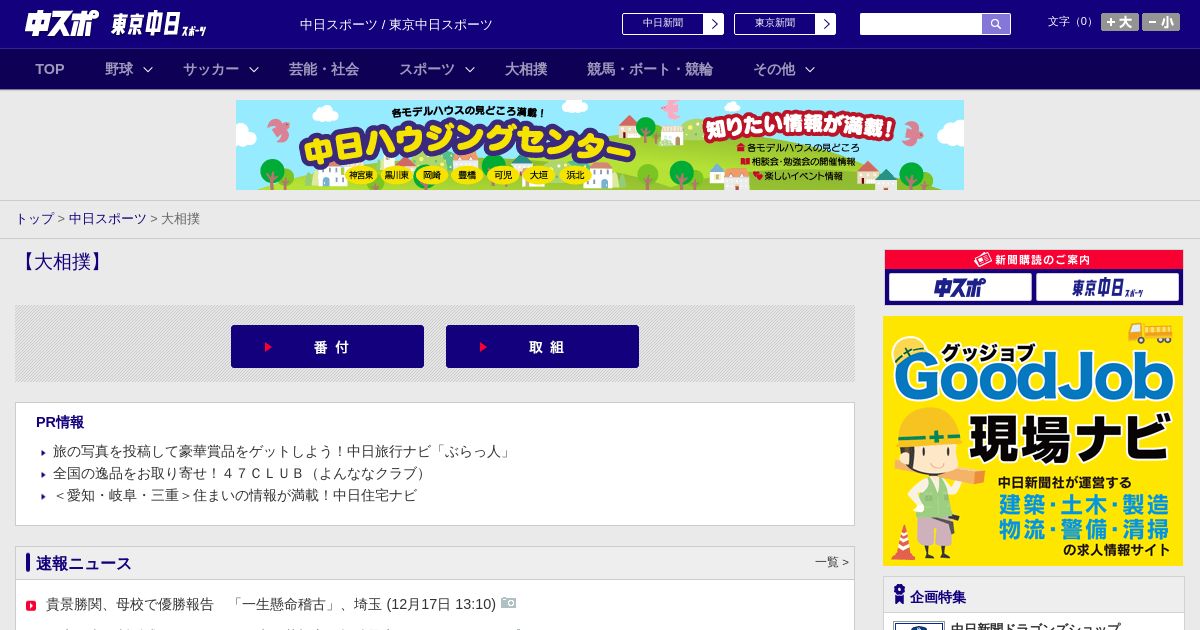
Task: Select the 大相撲 menu item
Action: click(x=526, y=69)
